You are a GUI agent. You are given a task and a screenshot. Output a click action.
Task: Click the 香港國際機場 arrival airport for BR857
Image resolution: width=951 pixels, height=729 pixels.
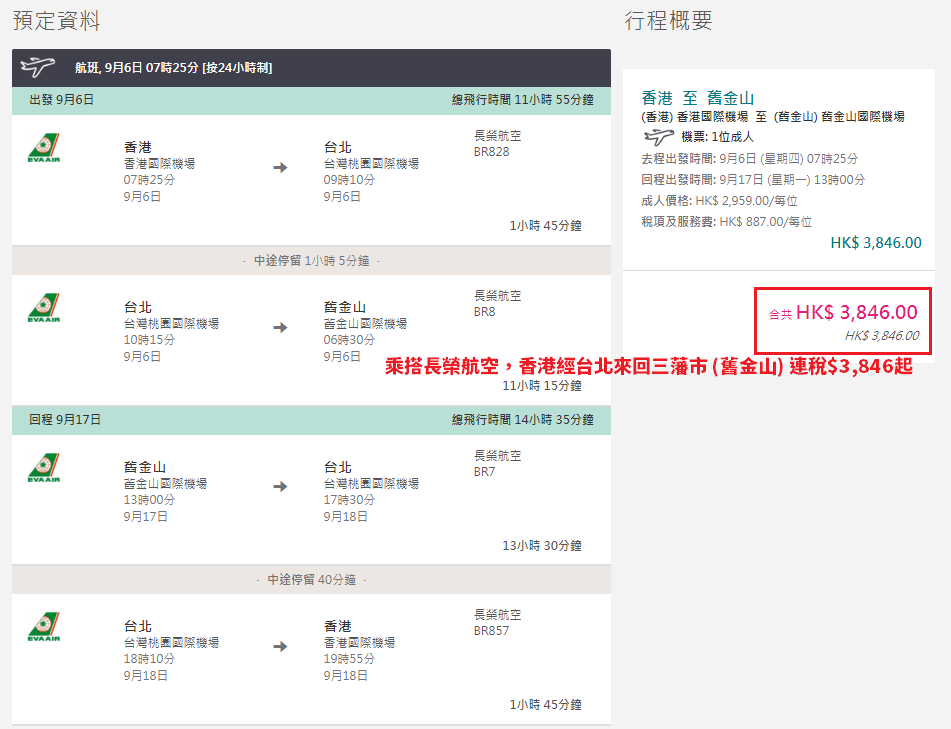359,643
